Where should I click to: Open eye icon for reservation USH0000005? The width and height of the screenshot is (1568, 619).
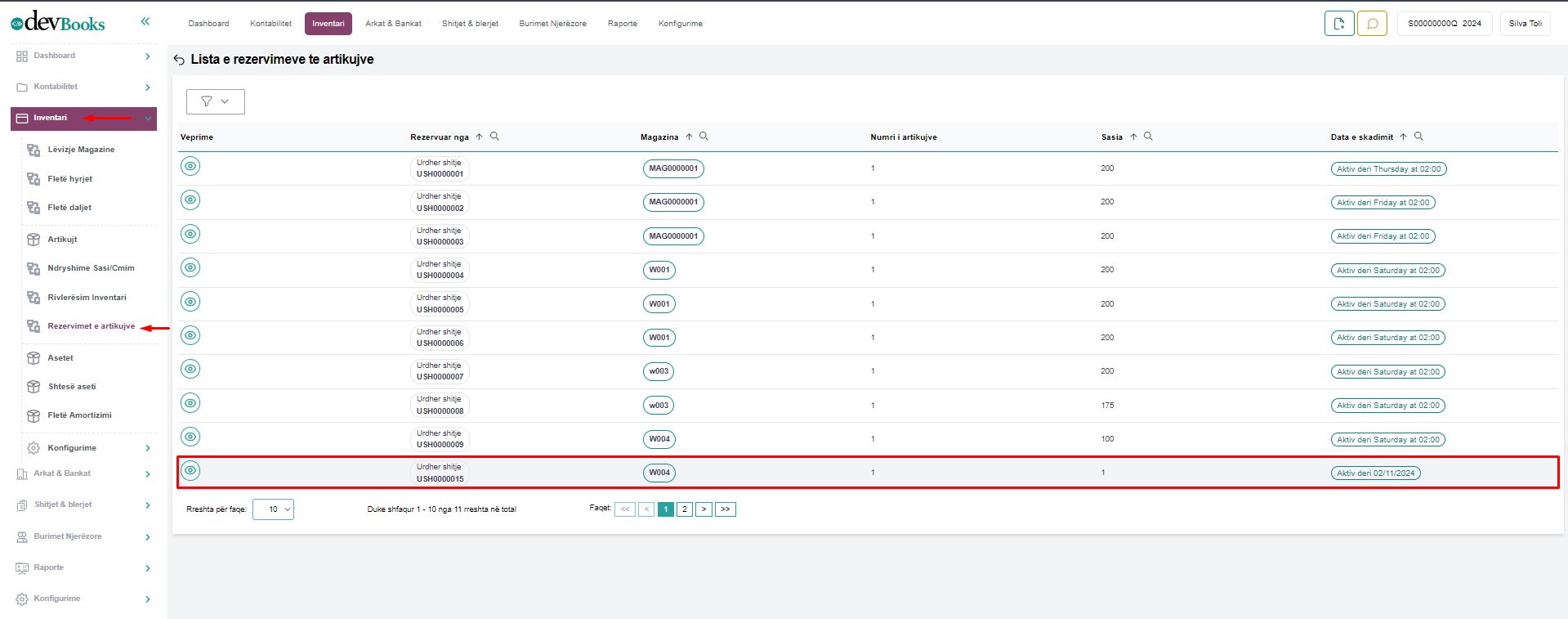[190, 302]
